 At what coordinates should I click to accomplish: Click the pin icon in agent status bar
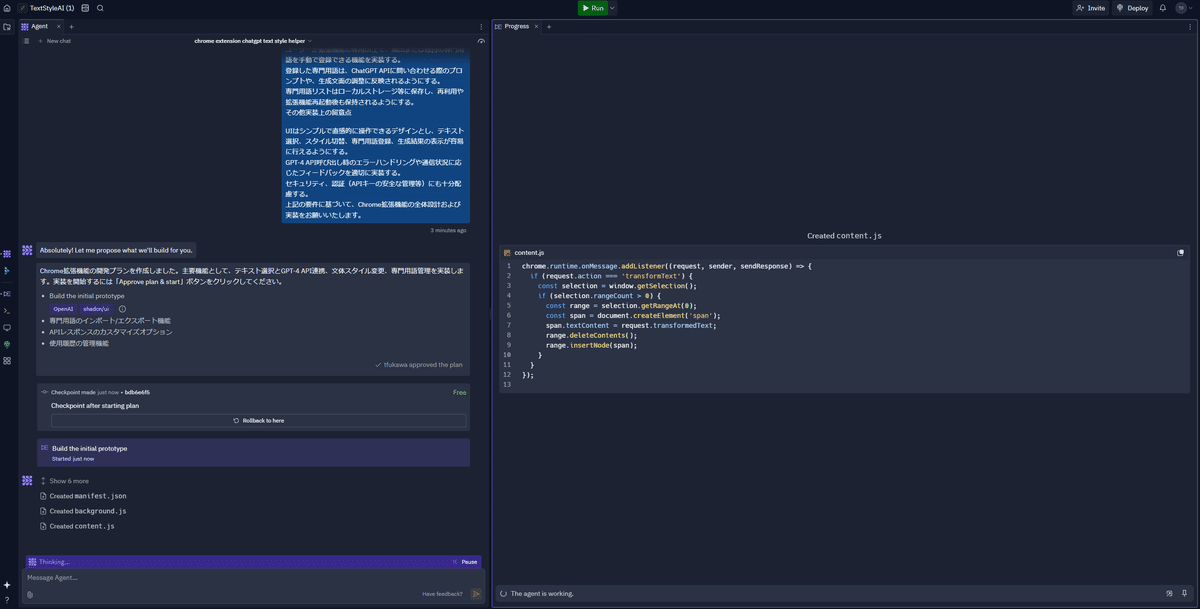point(1184,594)
